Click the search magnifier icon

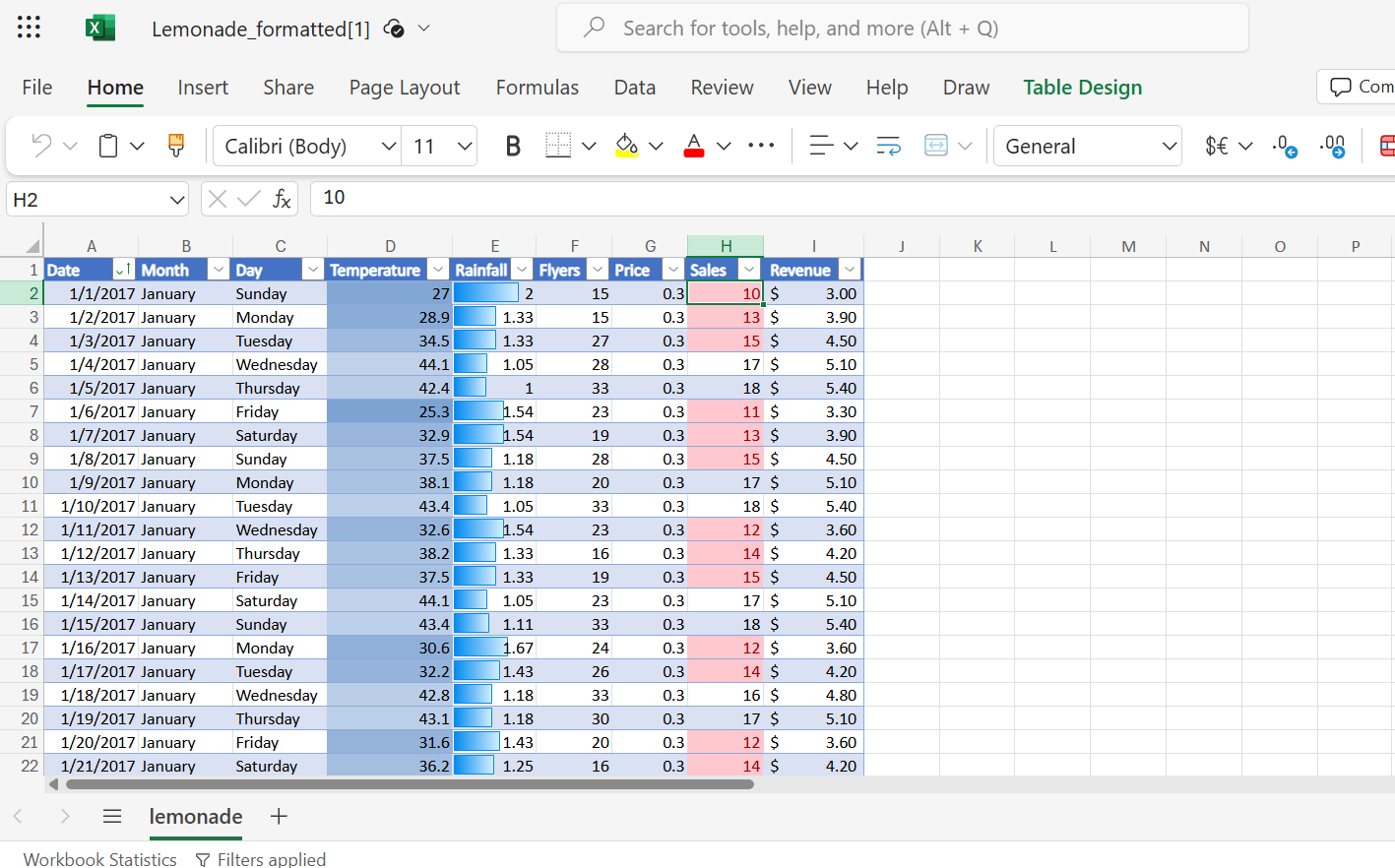click(594, 28)
